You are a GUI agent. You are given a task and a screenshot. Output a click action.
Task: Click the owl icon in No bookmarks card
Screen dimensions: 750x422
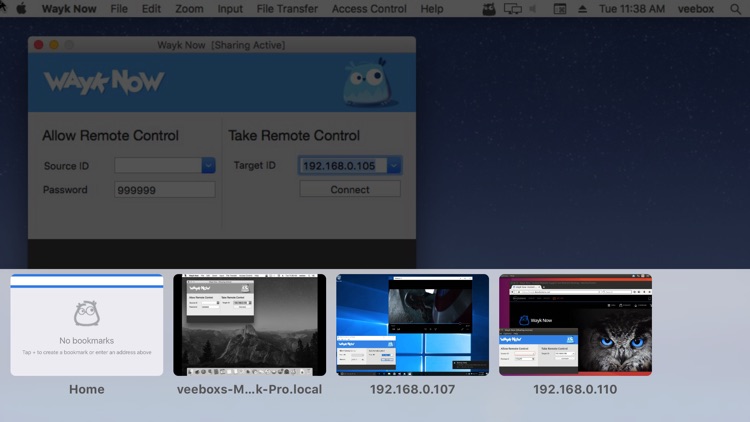coord(87,313)
